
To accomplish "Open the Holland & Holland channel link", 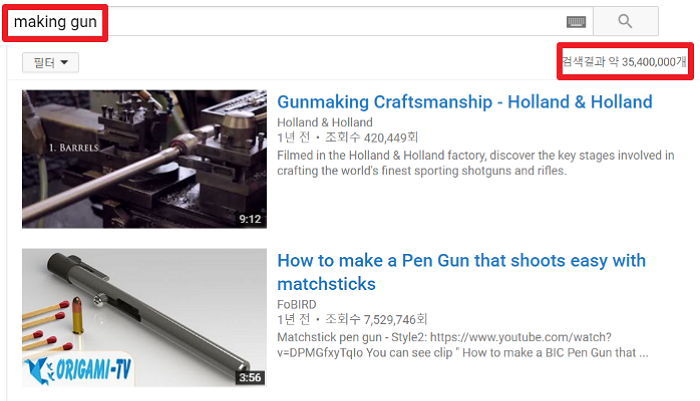I will click(325, 122).
